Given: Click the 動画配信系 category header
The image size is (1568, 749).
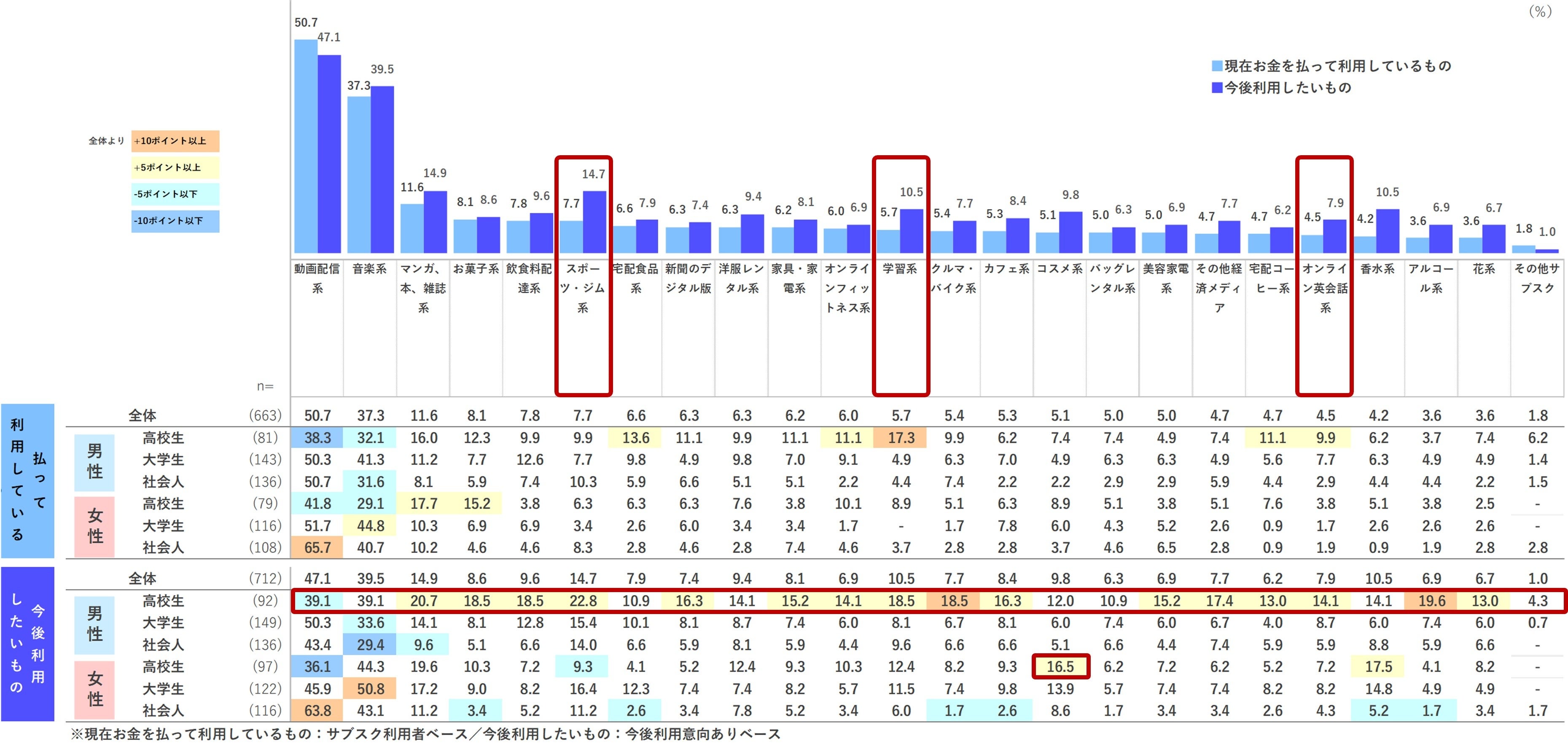Looking at the screenshot, I should pos(317,278).
